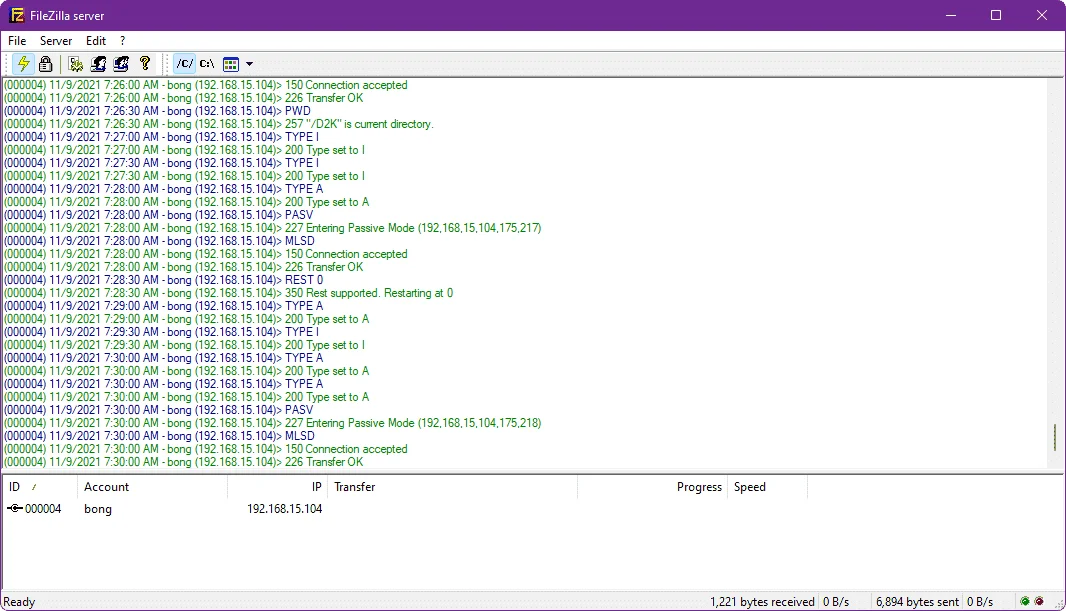Select the PWD command log line
The image size is (1066, 611).
(157, 111)
